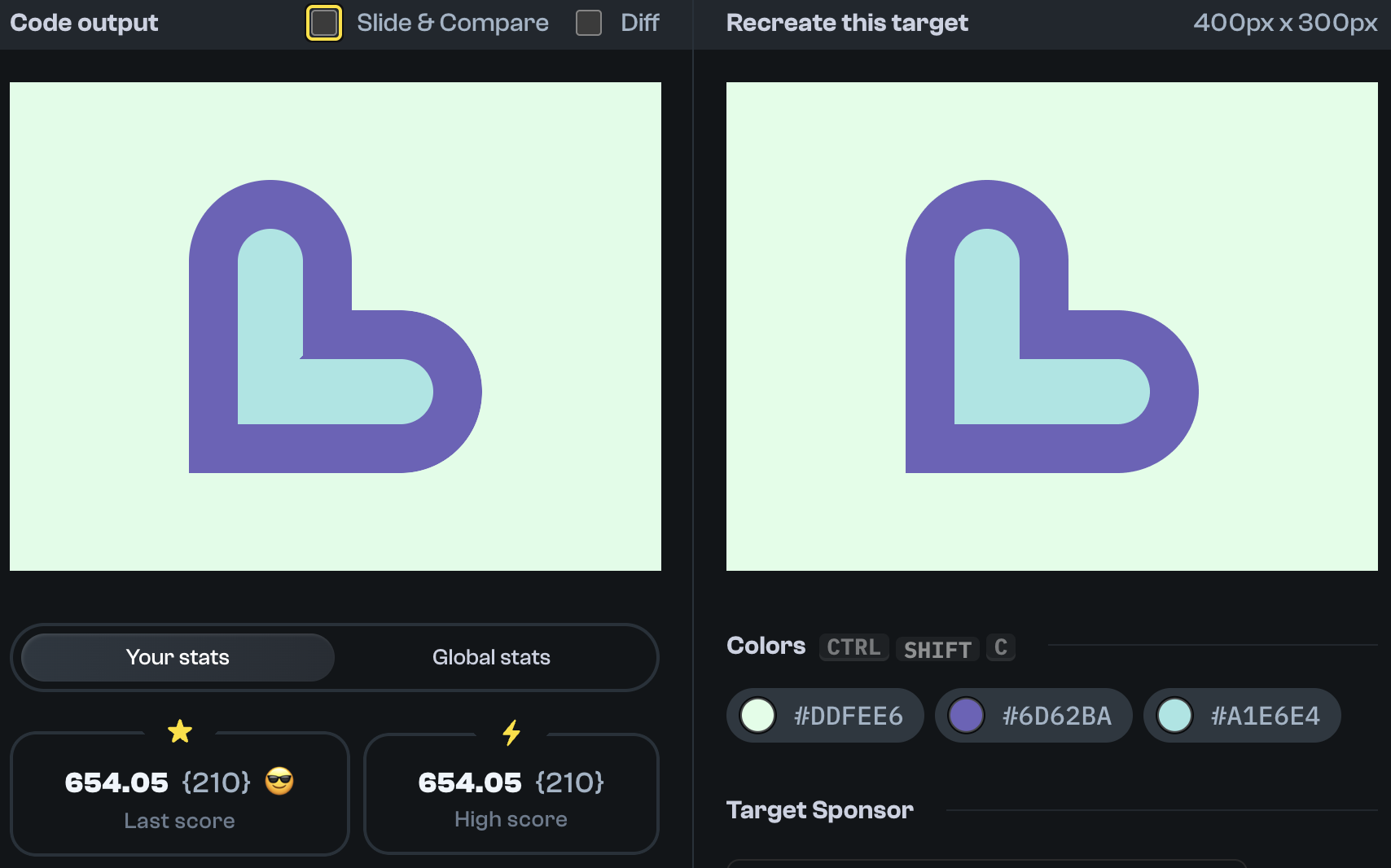Click the C key hint
The height and width of the screenshot is (868, 1391).
[x=1001, y=647]
